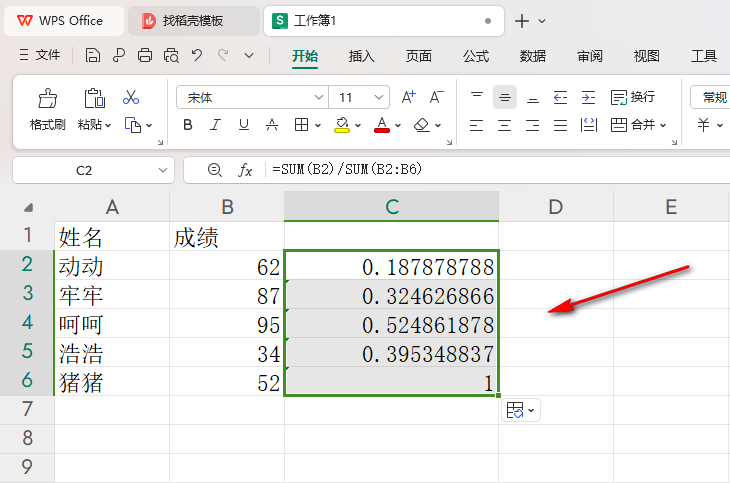Viewport: 730px width, 483px height.
Task: Toggle strikethrough formatting
Action: coord(272,125)
